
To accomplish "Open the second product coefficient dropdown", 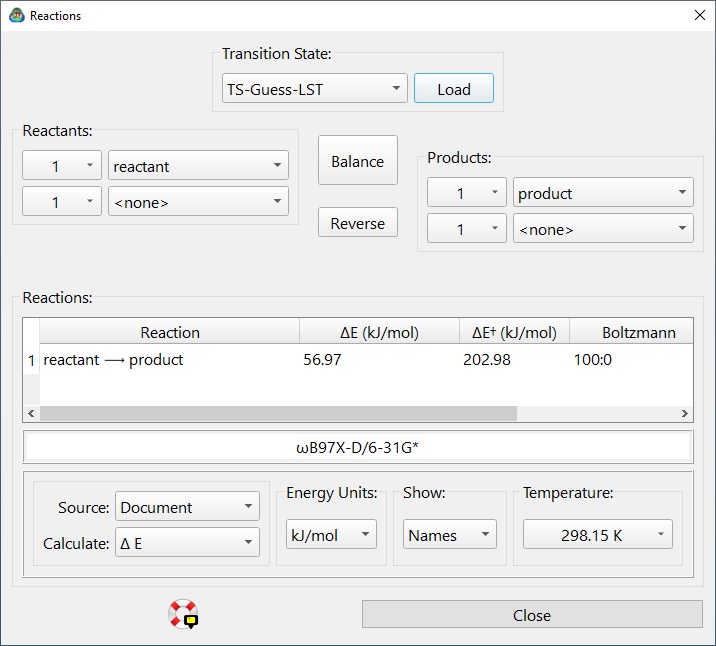I will pos(467,228).
